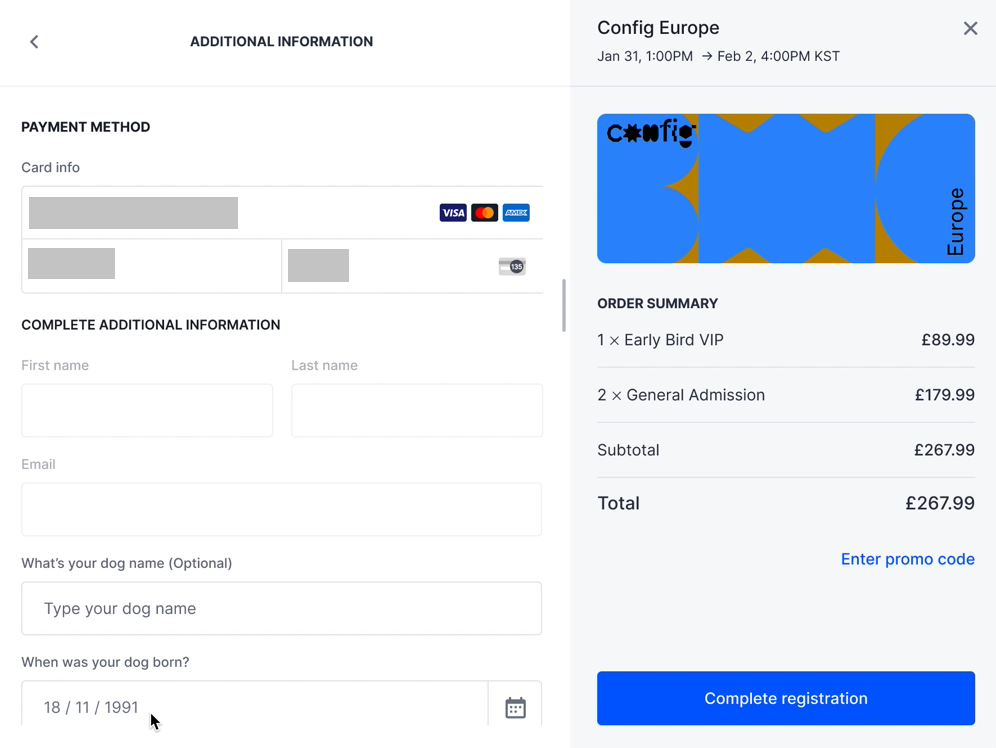
Task: Click the Config logo on the banner
Action: (651, 133)
